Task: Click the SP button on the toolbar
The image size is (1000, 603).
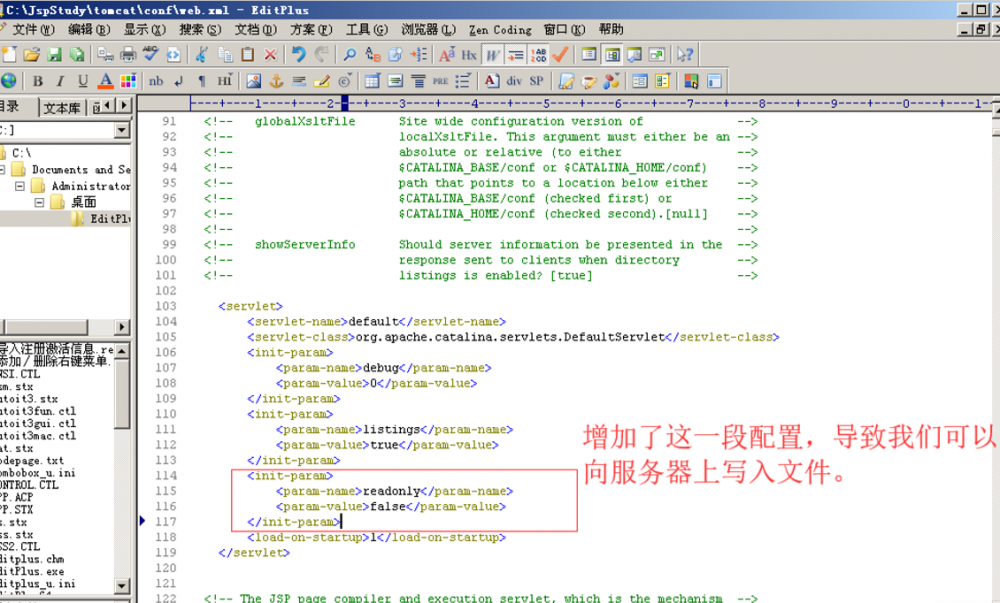Action: [535, 79]
